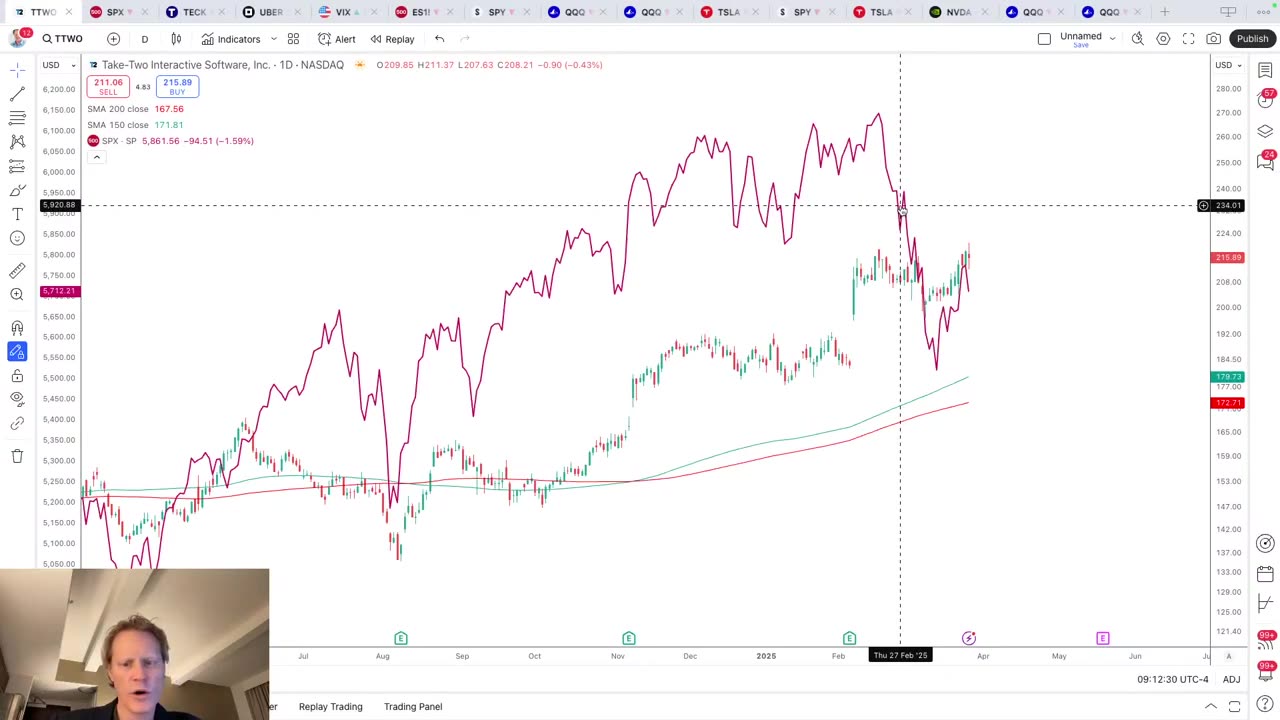1280x720 pixels.
Task: Open the calendar panel icon
Action: point(1265,574)
